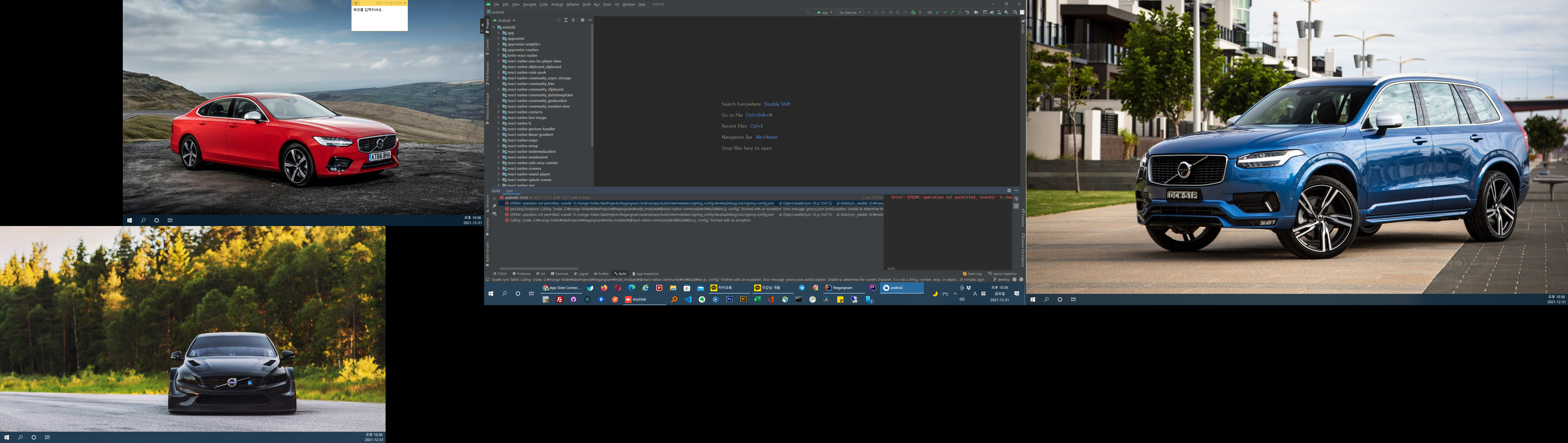Open Project panel gear options

click(x=583, y=20)
